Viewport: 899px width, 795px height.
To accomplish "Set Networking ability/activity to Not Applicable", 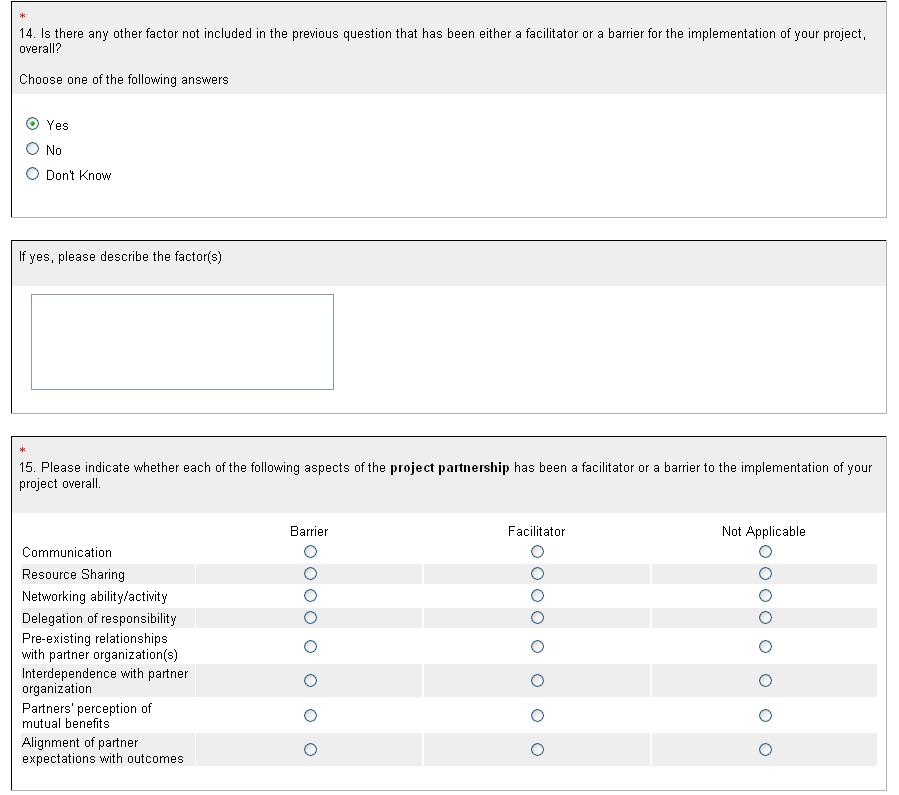I will (765, 596).
